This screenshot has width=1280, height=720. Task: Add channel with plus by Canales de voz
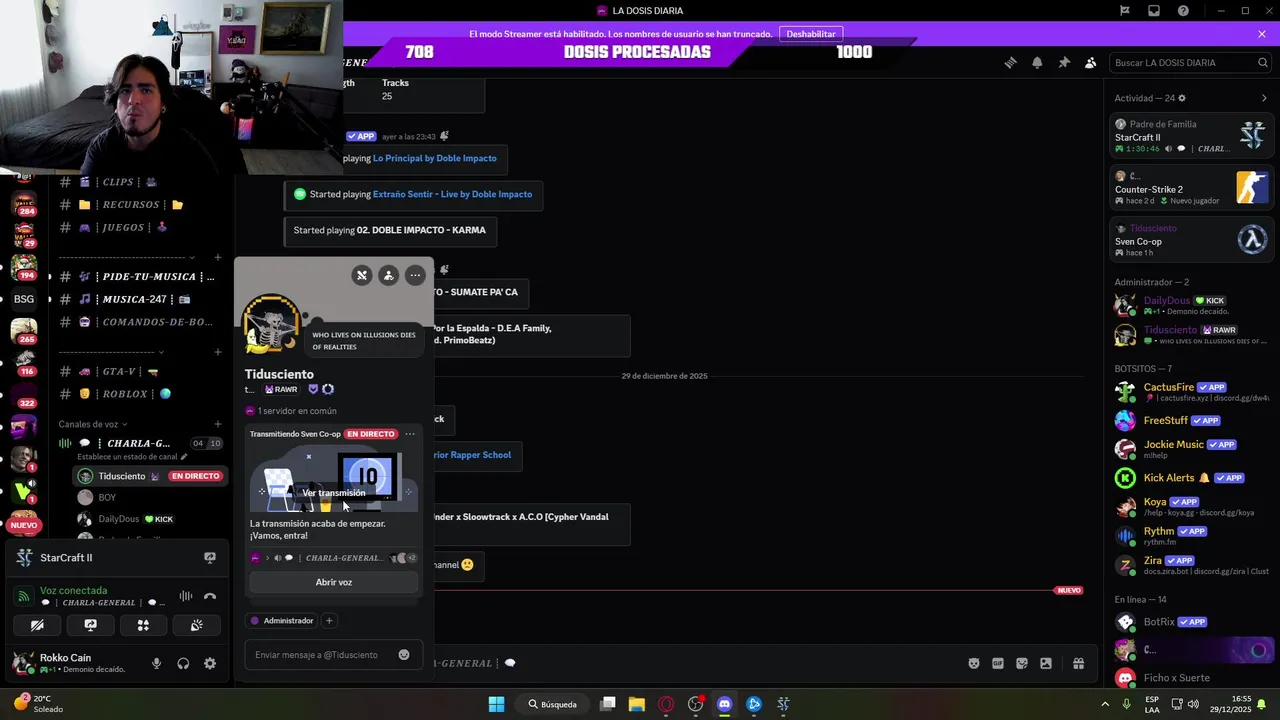click(218, 424)
